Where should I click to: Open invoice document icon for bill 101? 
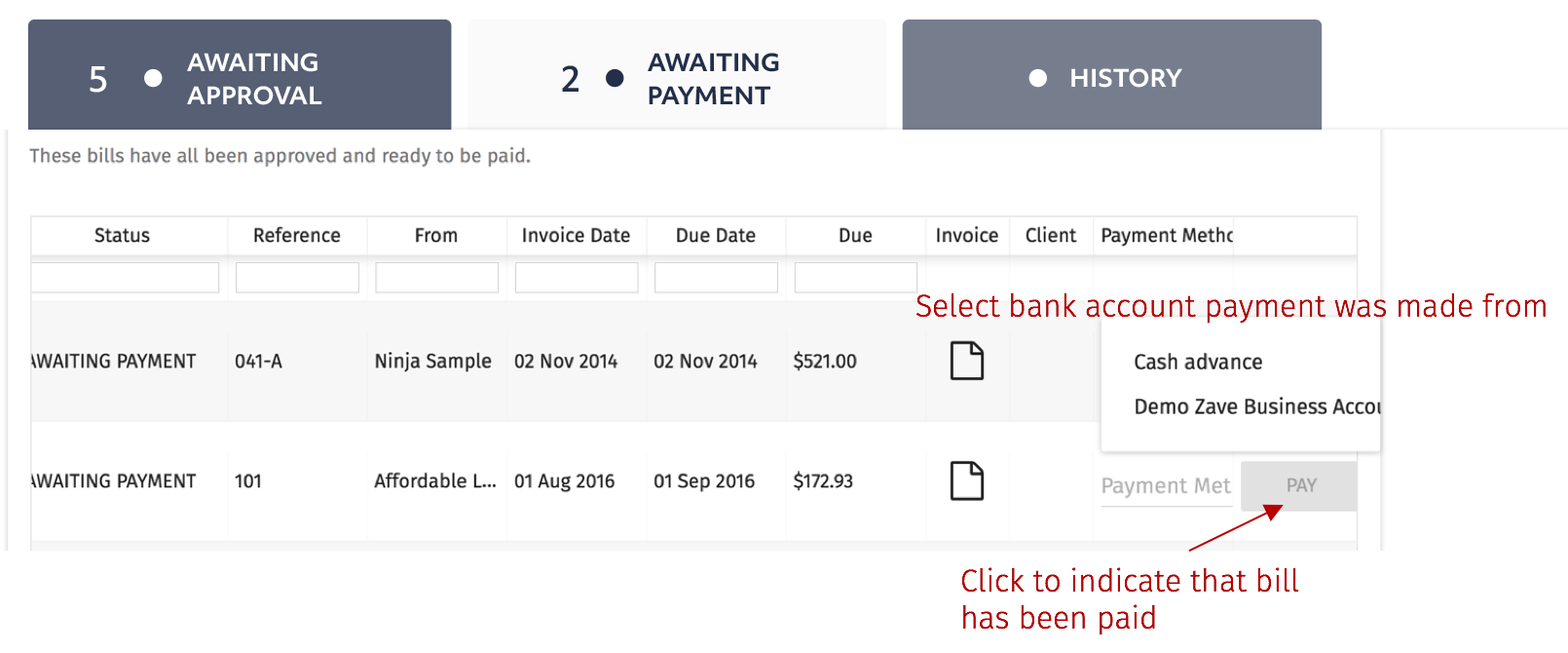[967, 480]
